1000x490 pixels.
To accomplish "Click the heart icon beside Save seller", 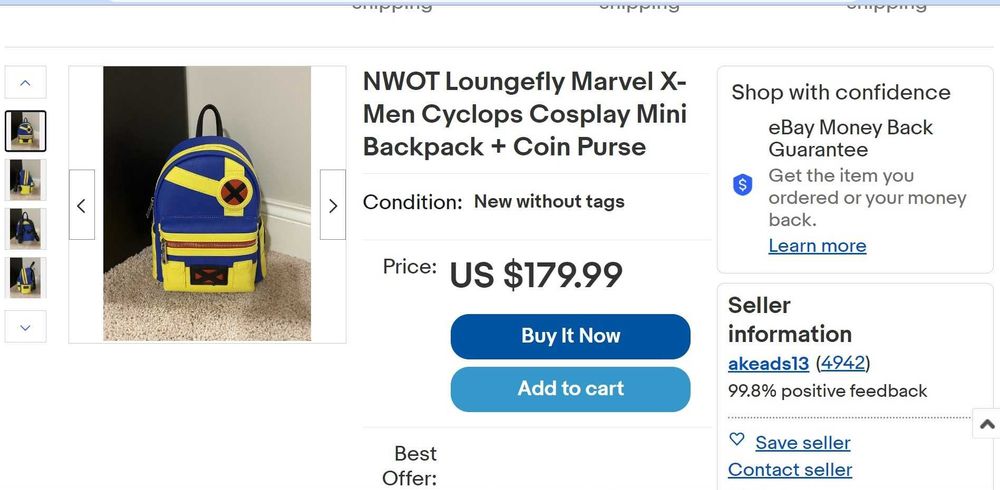I will [738, 440].
